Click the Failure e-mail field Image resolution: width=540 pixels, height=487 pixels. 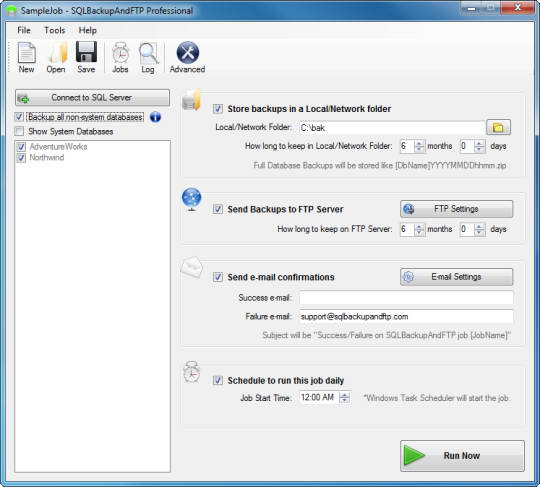[x=406, y=317]
